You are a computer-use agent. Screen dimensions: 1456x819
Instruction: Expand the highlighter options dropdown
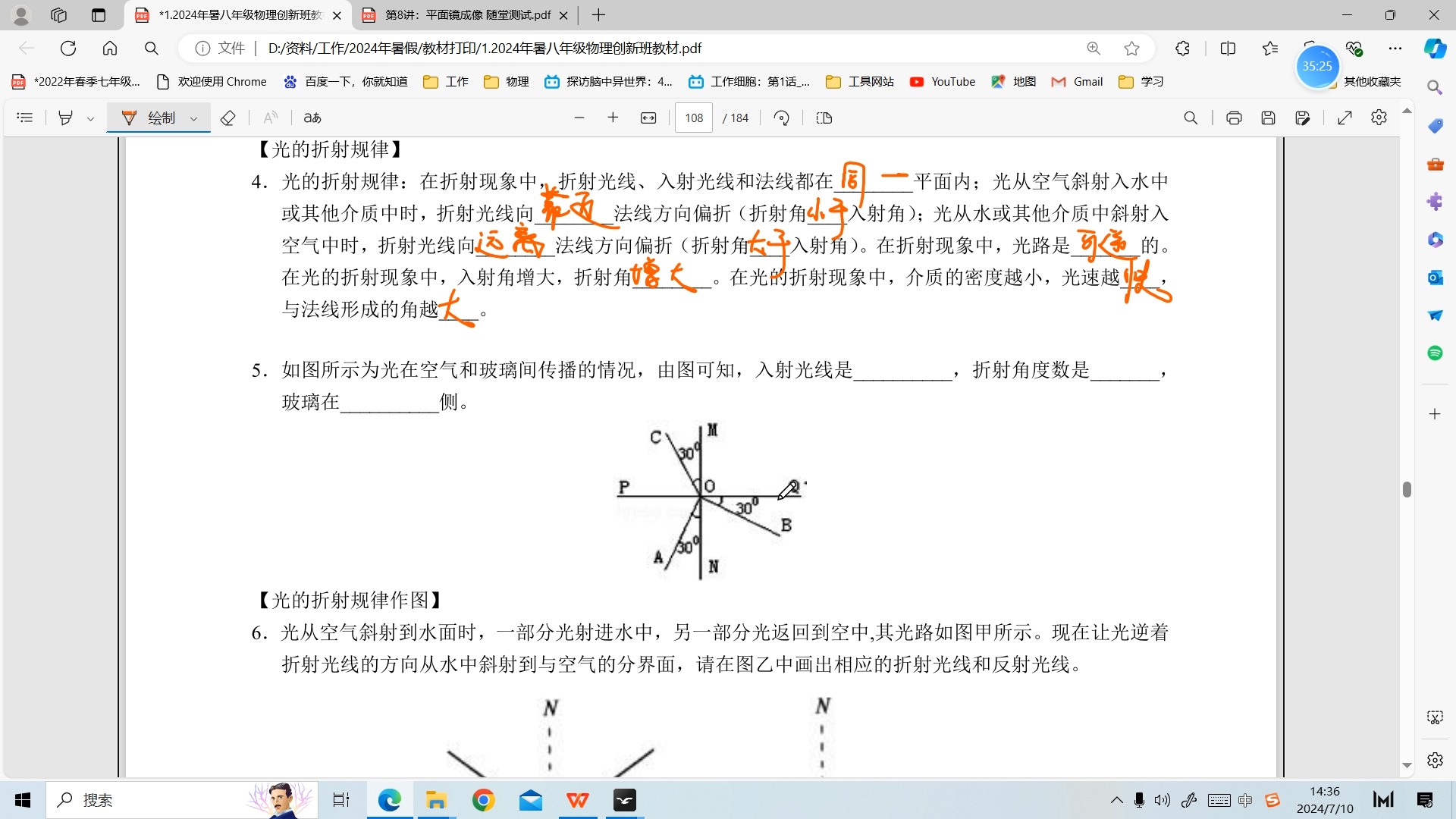(x=90, y=118)
